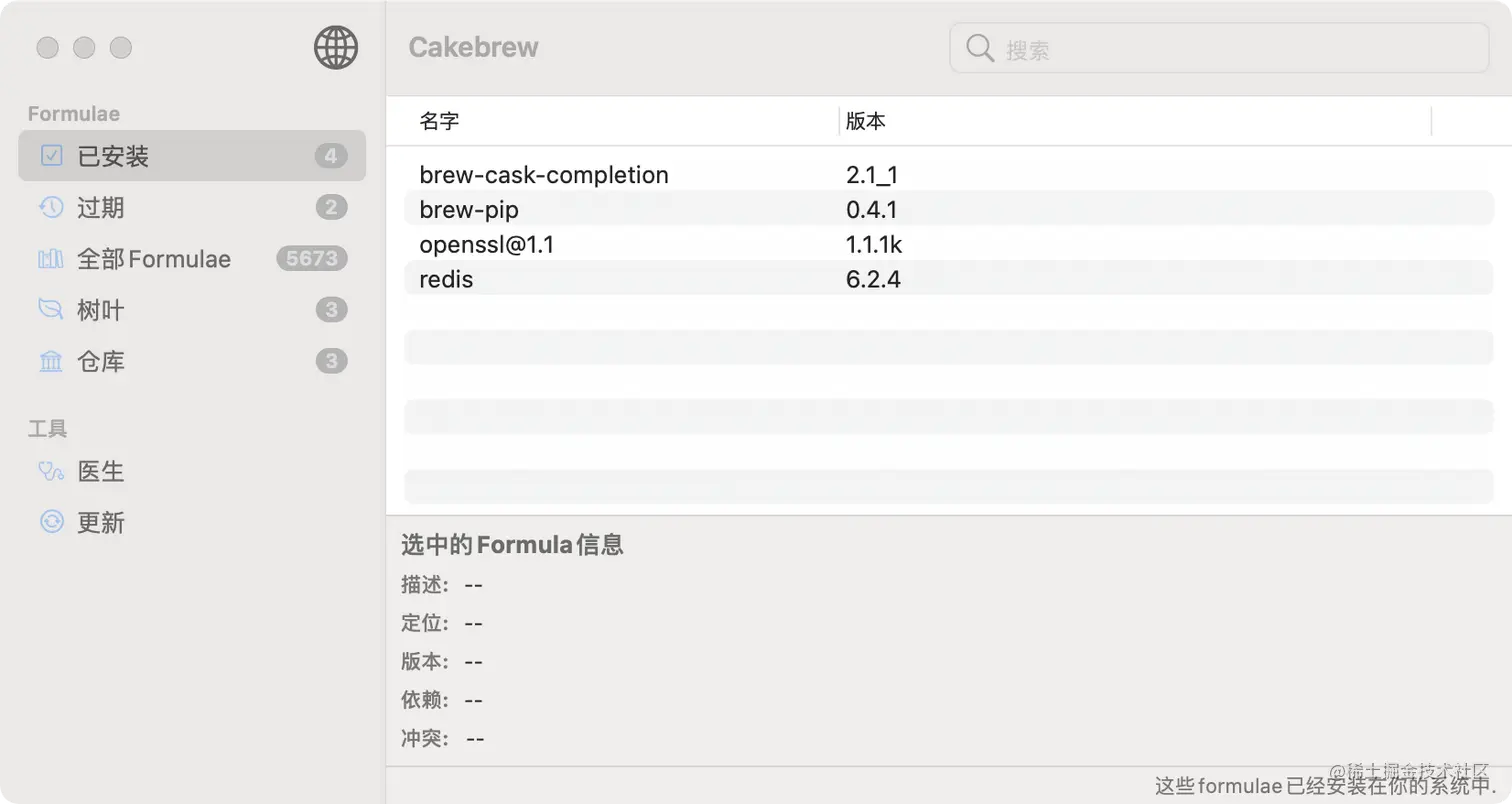Select the brew-pip formula row

tap(600, 209)
